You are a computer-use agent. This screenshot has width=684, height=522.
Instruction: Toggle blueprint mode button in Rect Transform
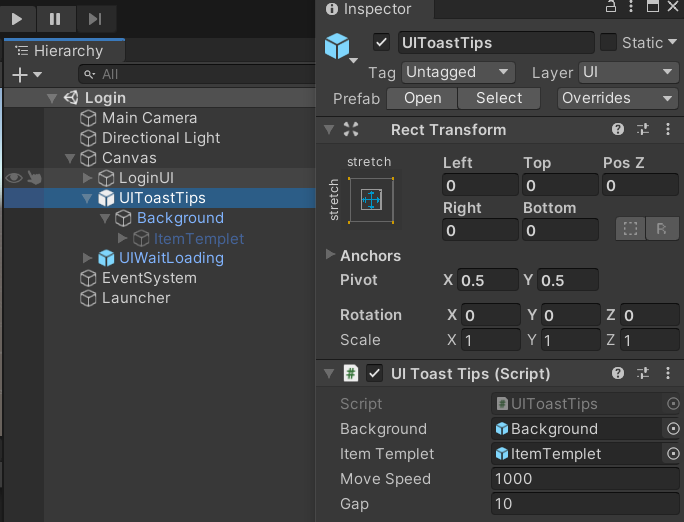click(x=630, y=229)
